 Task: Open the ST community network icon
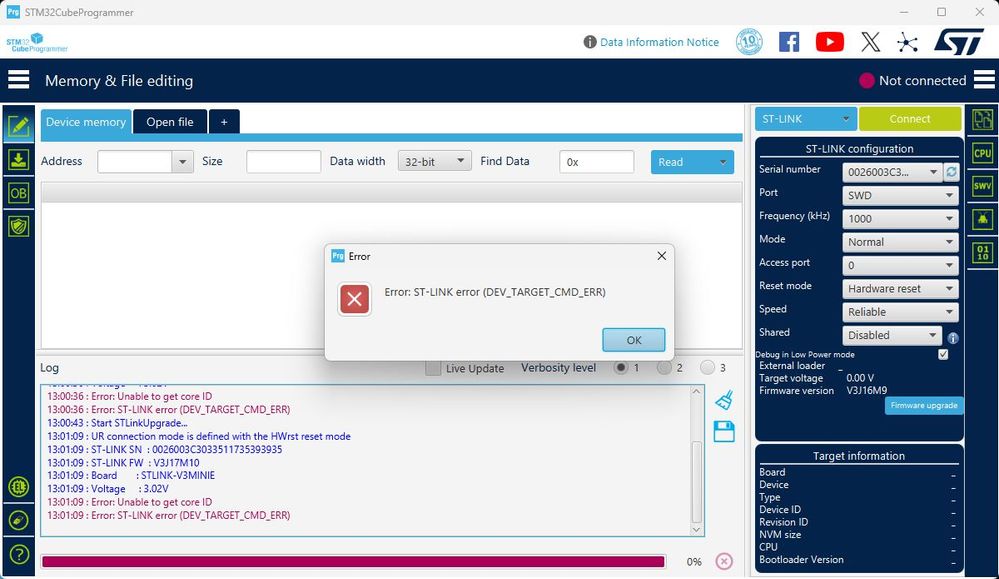coord(907,43)
